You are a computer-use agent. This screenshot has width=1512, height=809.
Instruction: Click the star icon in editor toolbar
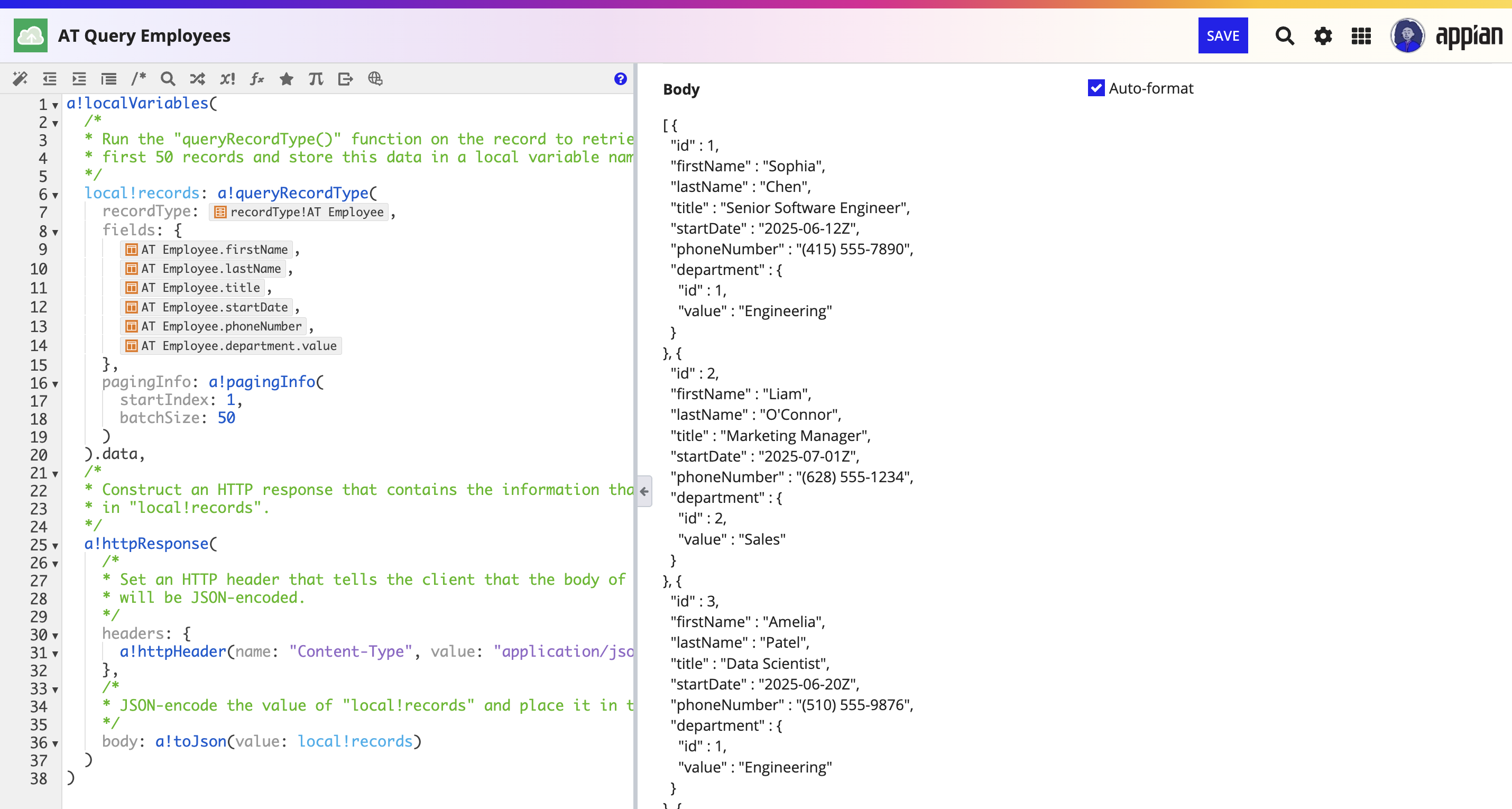click(x=287, y=79)
